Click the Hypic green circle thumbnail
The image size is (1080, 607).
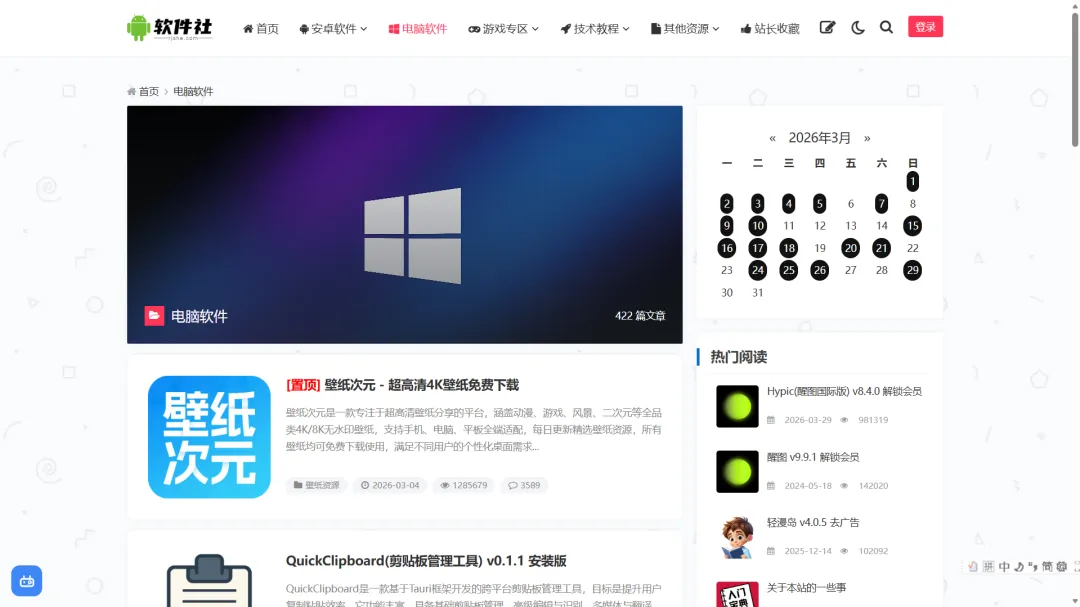(737, 407)
